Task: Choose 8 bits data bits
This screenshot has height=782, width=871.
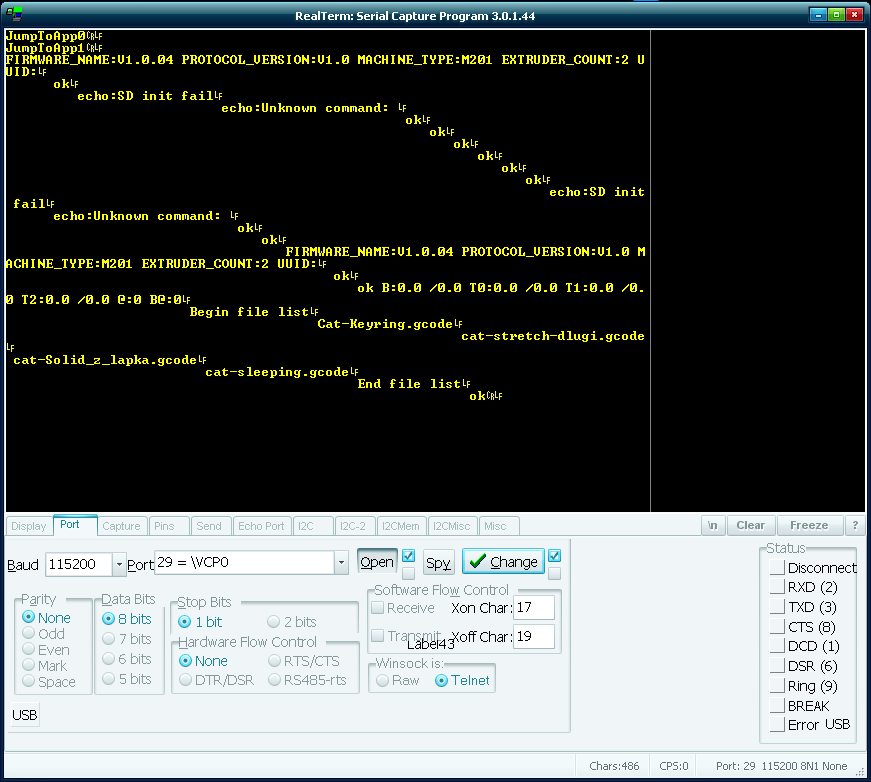Action: coord(127,619)
